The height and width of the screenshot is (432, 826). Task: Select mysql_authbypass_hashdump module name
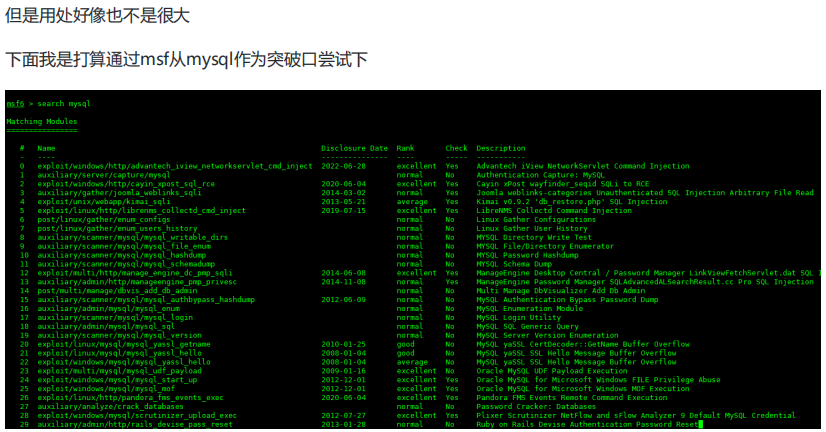tap(146, 300)
